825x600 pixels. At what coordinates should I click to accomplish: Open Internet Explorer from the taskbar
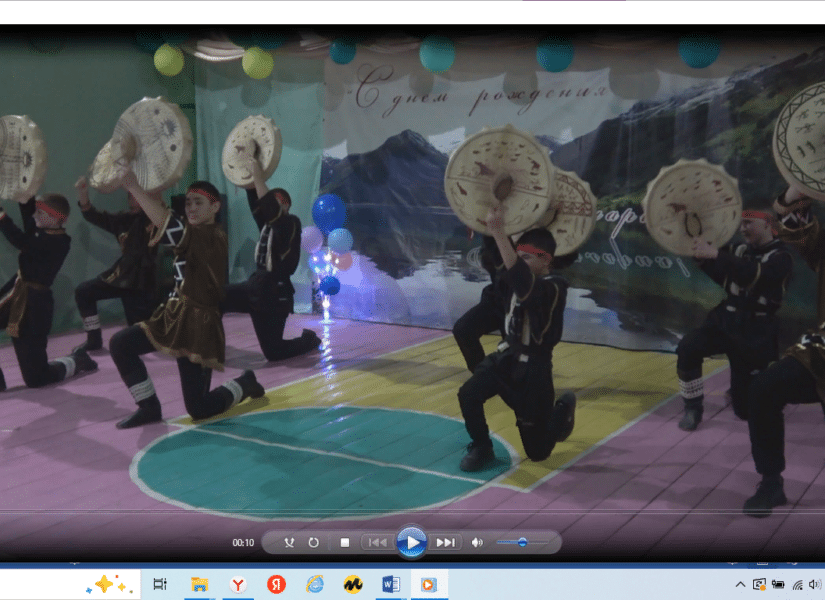point(315,584)
